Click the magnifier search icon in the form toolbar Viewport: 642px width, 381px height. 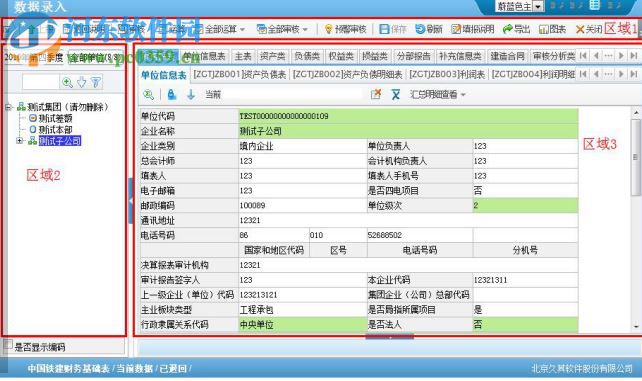point(149,95)
